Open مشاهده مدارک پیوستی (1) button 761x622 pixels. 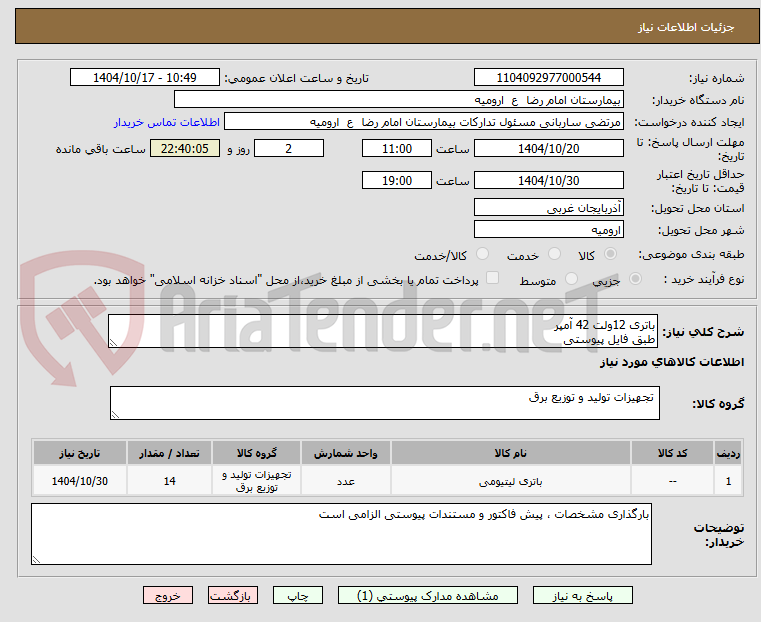click(428, 595)
